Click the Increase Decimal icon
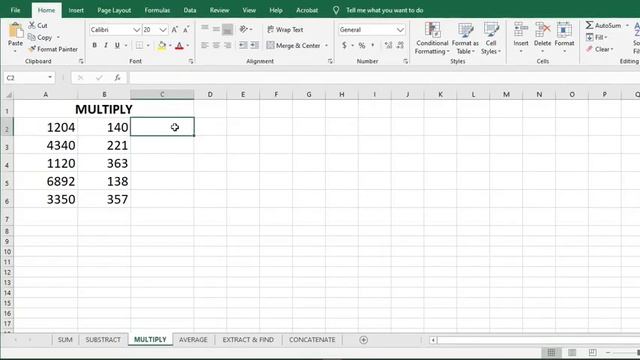The image size is (640, 360). (x=388, y=45)
